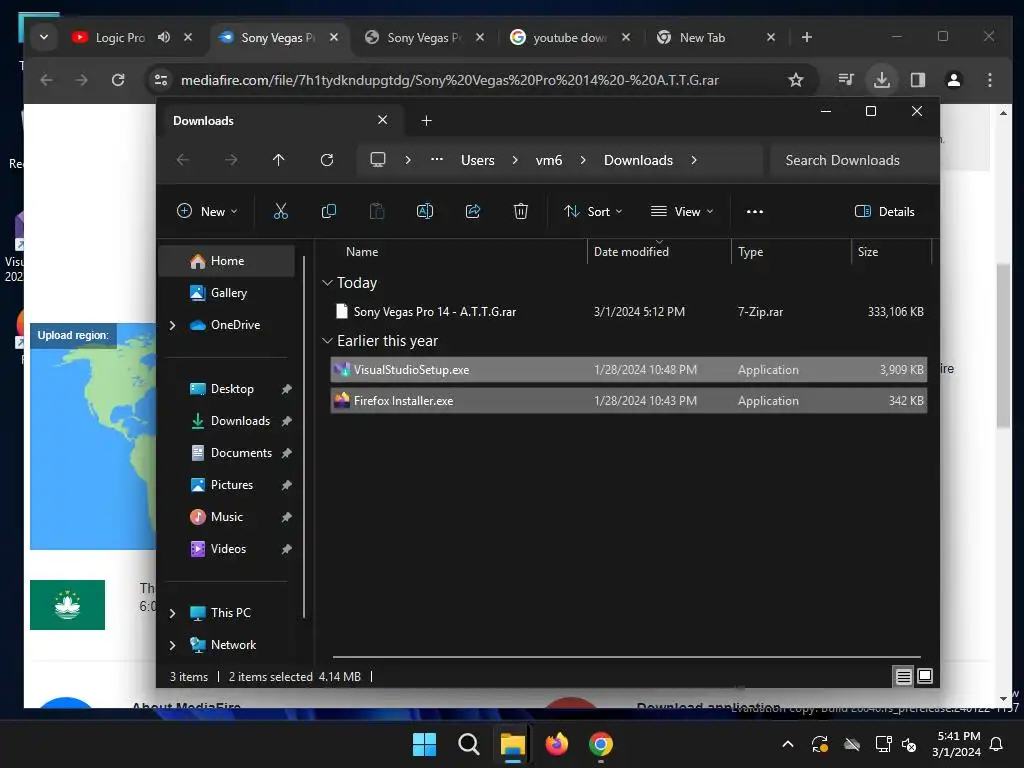Select Home in navigation pane

[x=227, y=261]
